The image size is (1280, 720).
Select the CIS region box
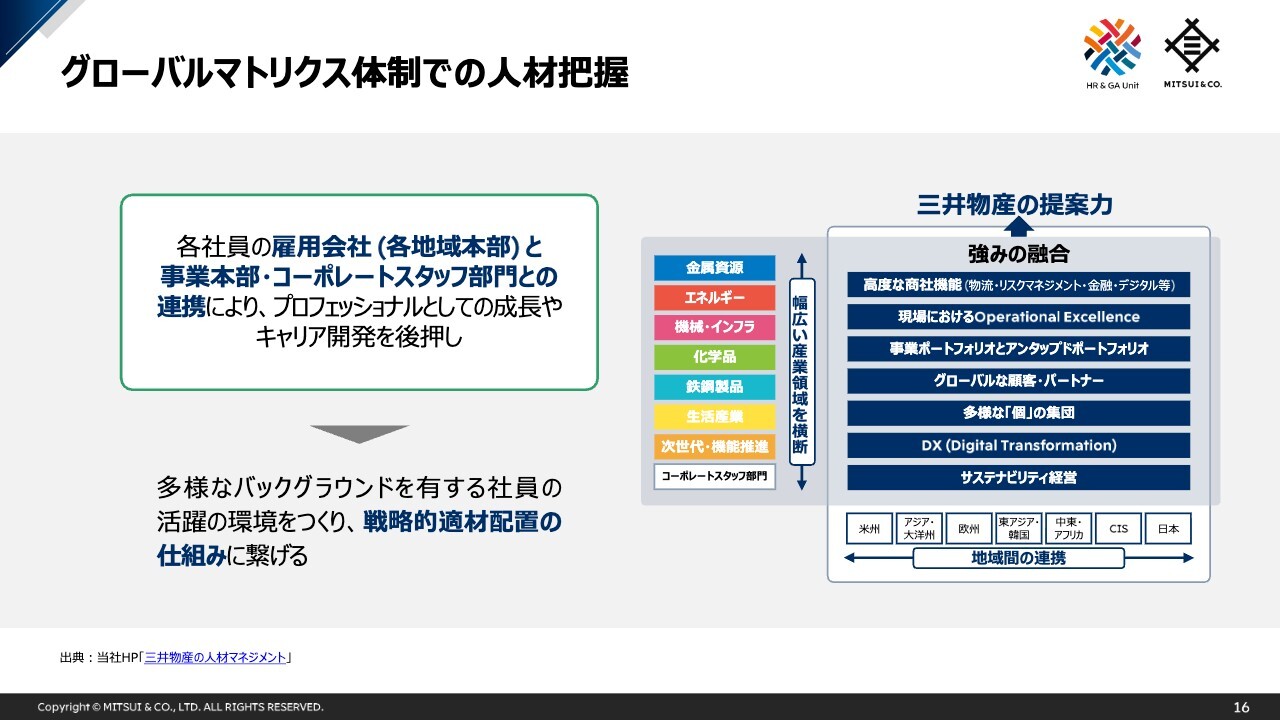coord(1118,529)
